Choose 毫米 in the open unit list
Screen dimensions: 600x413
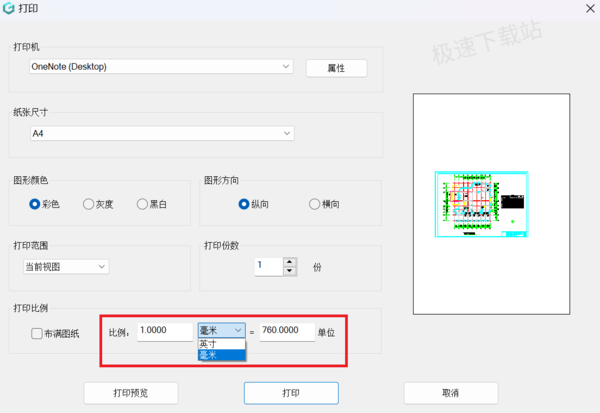click(222, 355)
